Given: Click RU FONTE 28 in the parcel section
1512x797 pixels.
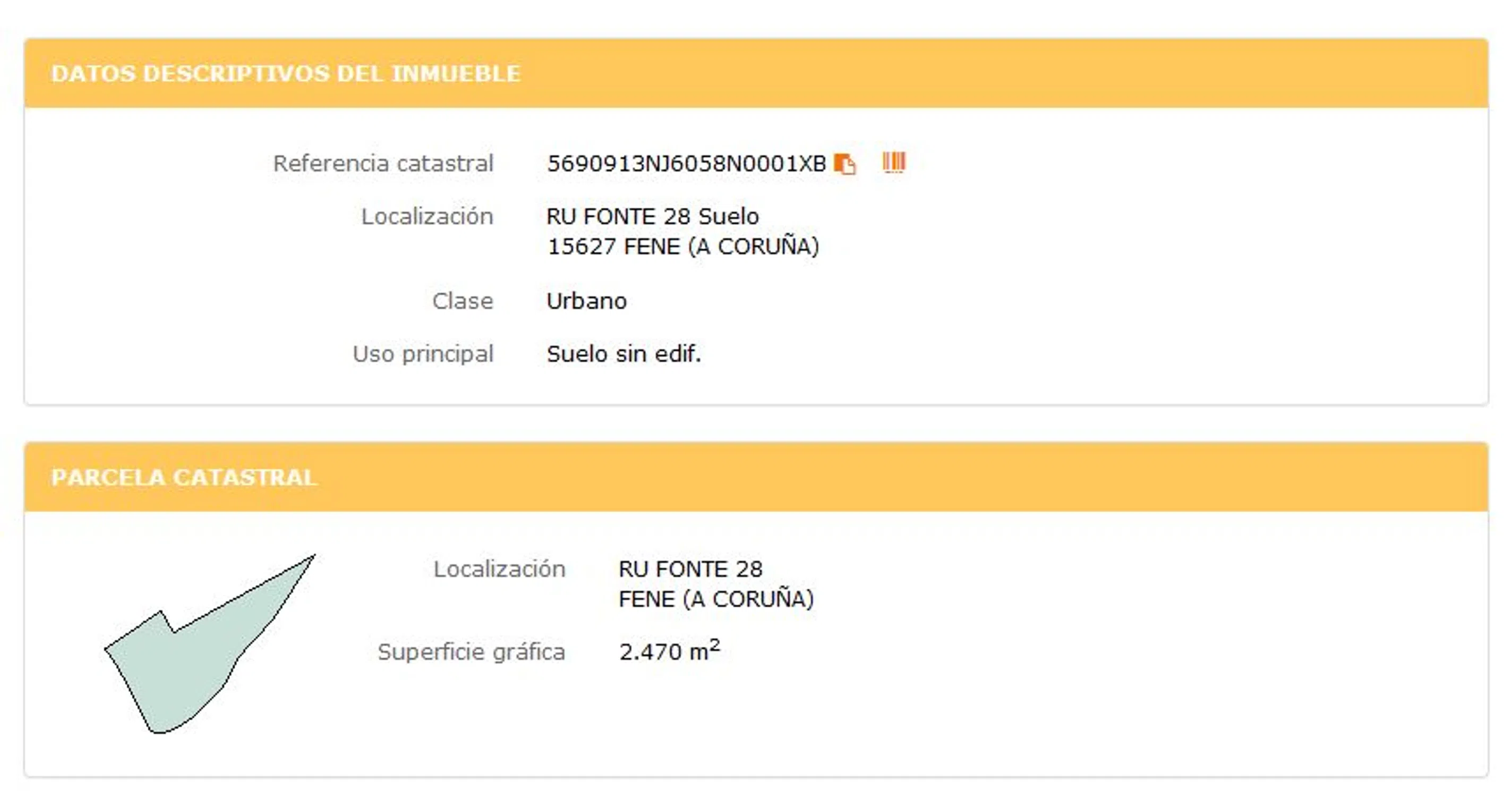Looking at the screenshot, I should click(x=690, y=569).
